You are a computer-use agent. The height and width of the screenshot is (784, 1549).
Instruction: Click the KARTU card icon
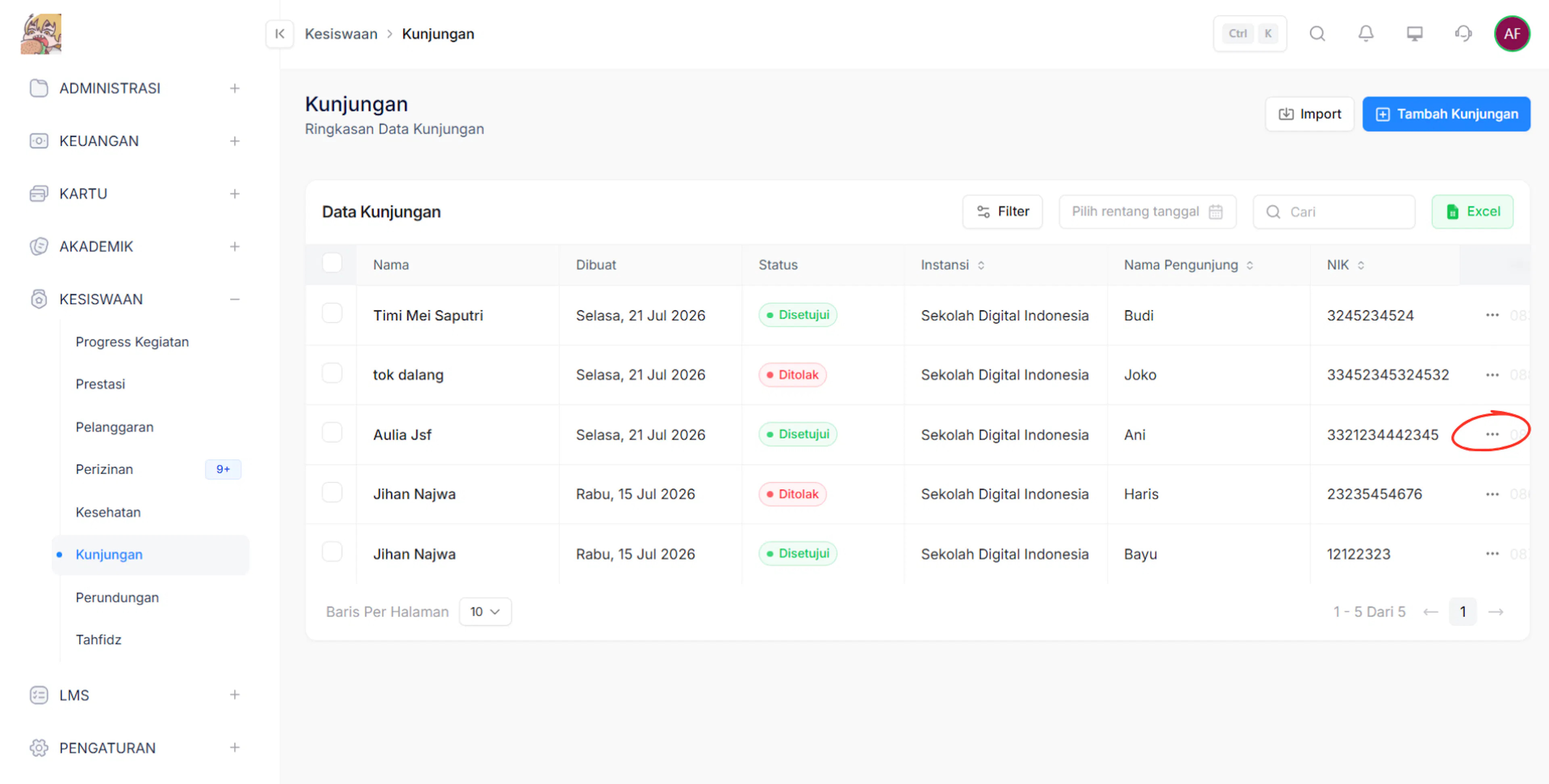click(x=38, y=194)
